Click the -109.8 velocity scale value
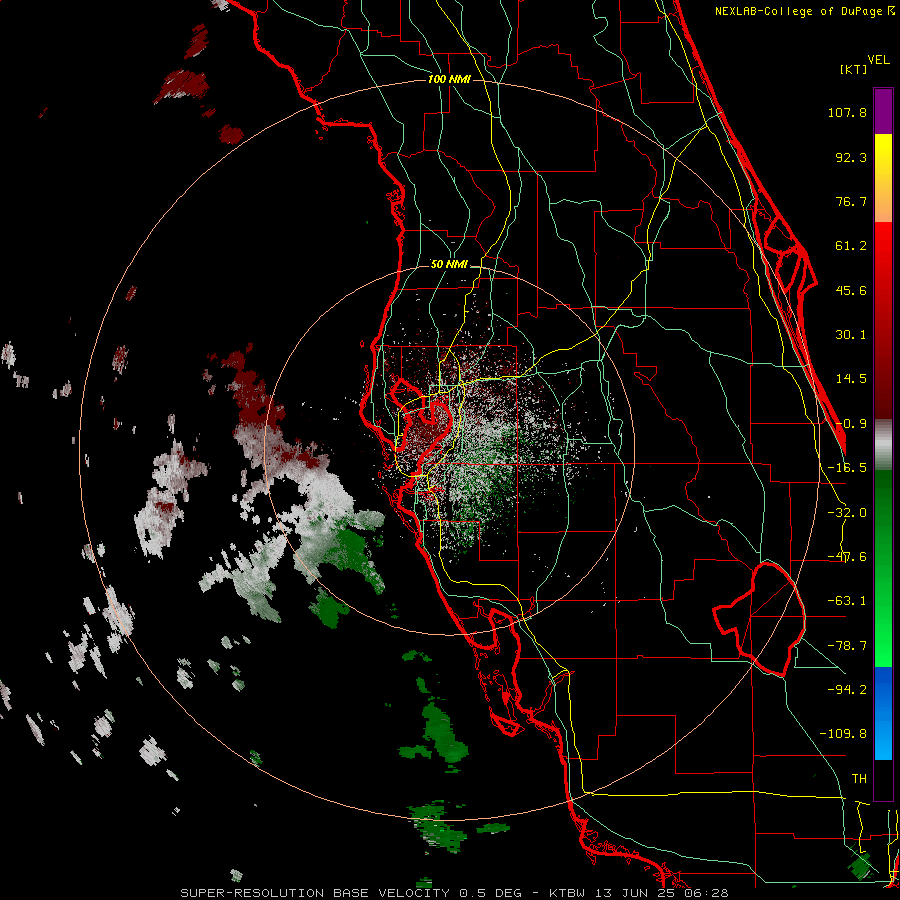Image resolution: width=900 pixels, height=900 pixels. [x=843, y=734]
